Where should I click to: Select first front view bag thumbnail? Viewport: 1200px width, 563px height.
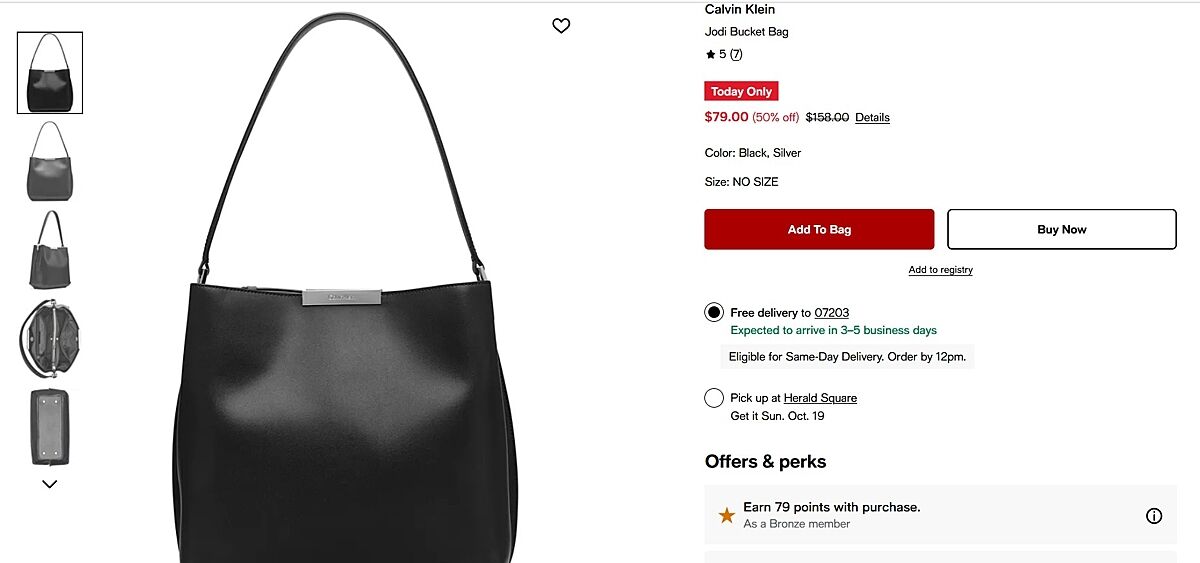(x=50, y=73)
